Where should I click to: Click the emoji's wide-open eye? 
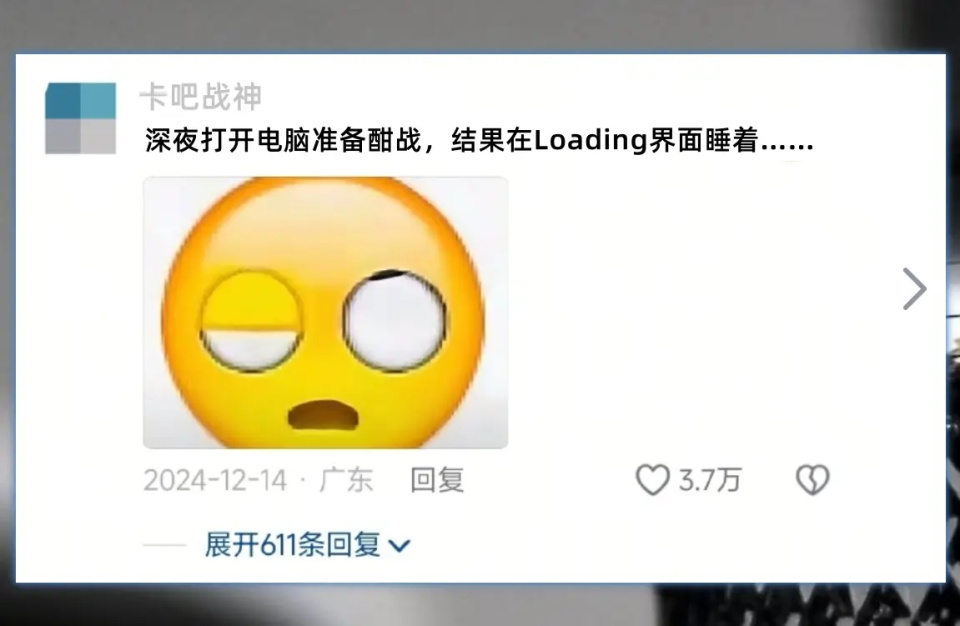(x=395, y=320)
